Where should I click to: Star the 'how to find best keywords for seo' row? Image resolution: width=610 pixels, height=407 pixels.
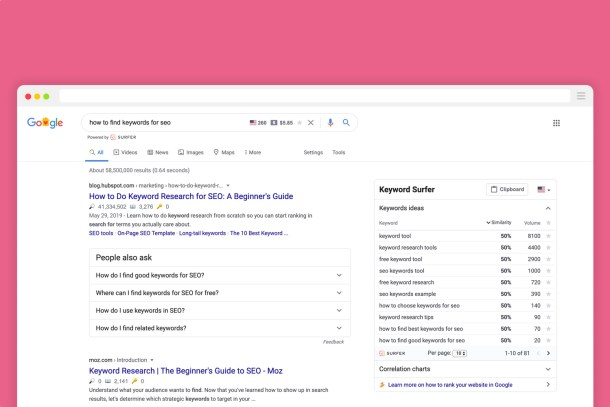click(549, 329)
